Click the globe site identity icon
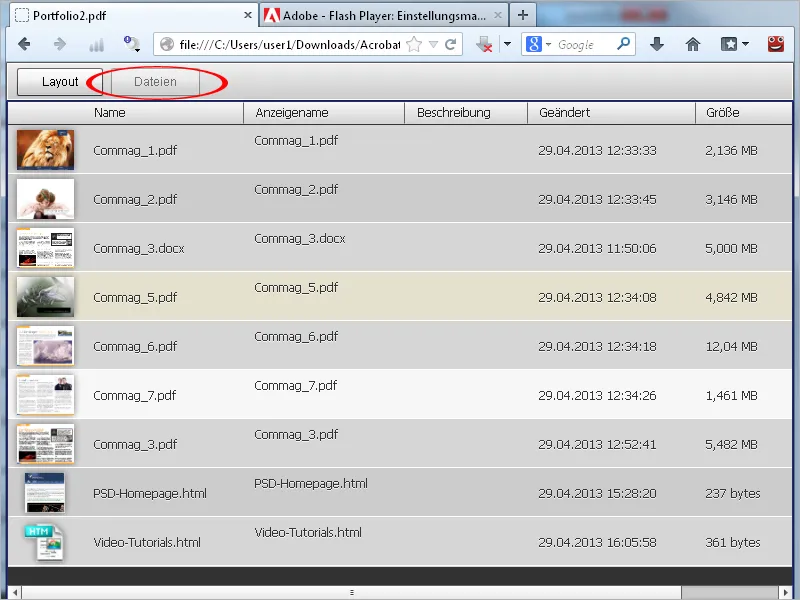The image size is (800, 600). pos(167,44)
